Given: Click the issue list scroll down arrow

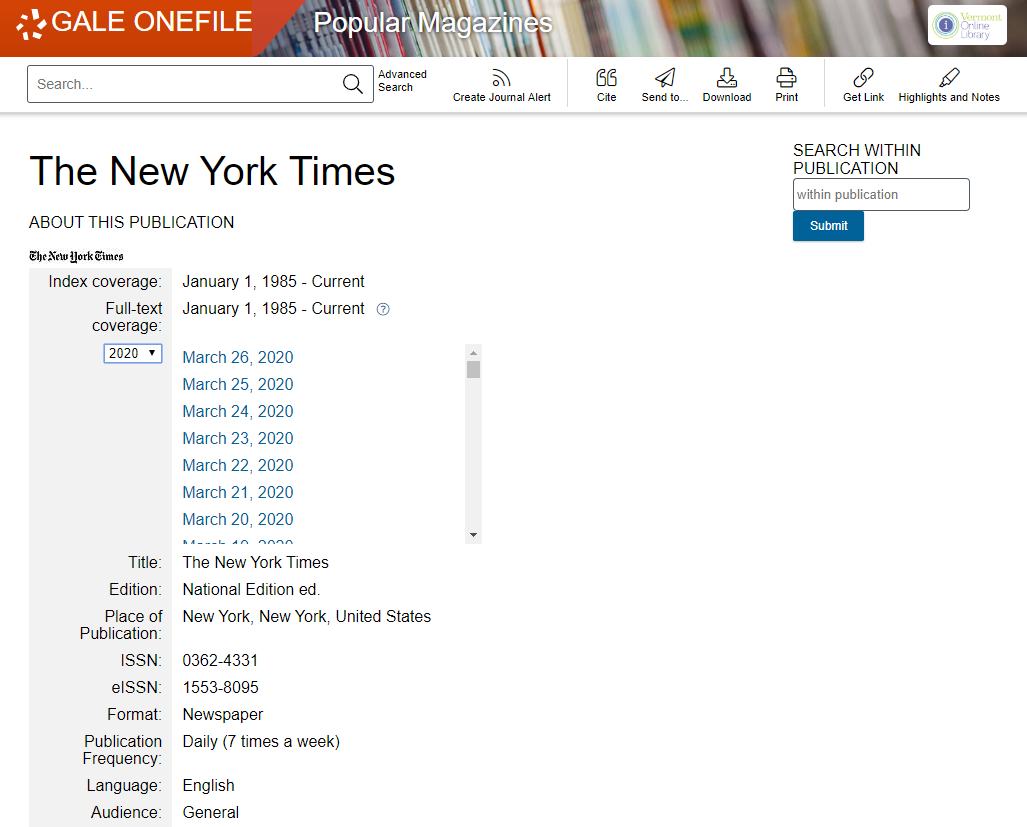Looking at the screenshot, I should (x=474, y=535).
